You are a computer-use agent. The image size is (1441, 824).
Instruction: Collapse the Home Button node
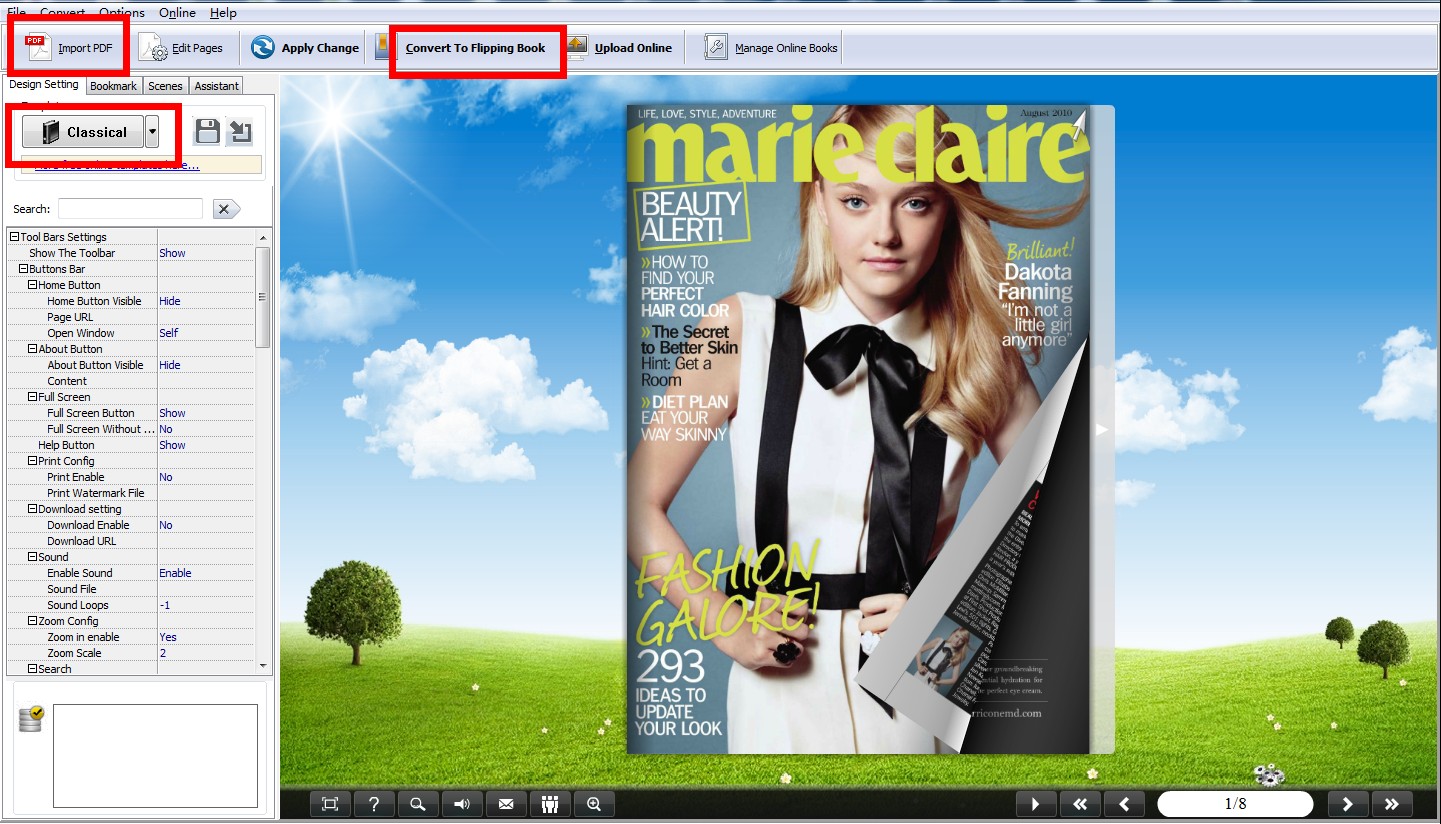32,285
